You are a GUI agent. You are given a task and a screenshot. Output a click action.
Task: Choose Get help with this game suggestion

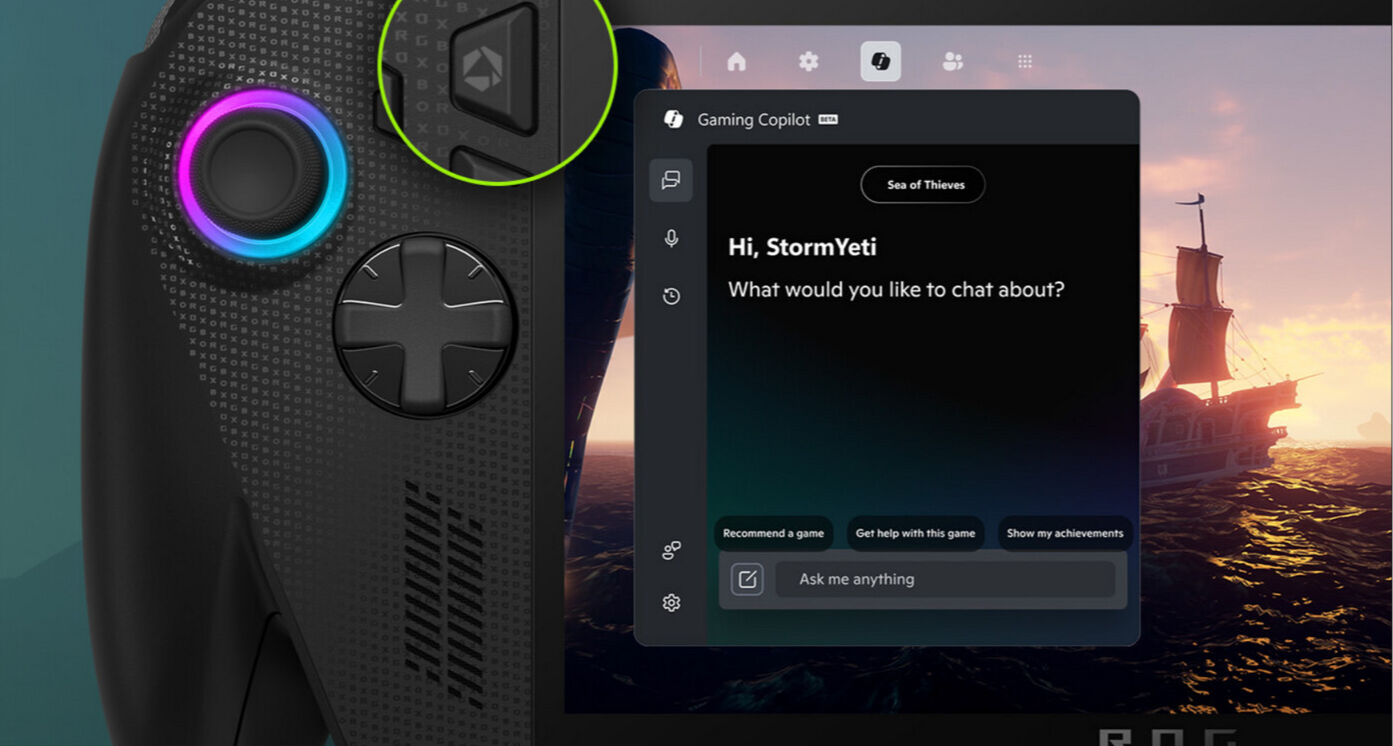click(915, 533)
